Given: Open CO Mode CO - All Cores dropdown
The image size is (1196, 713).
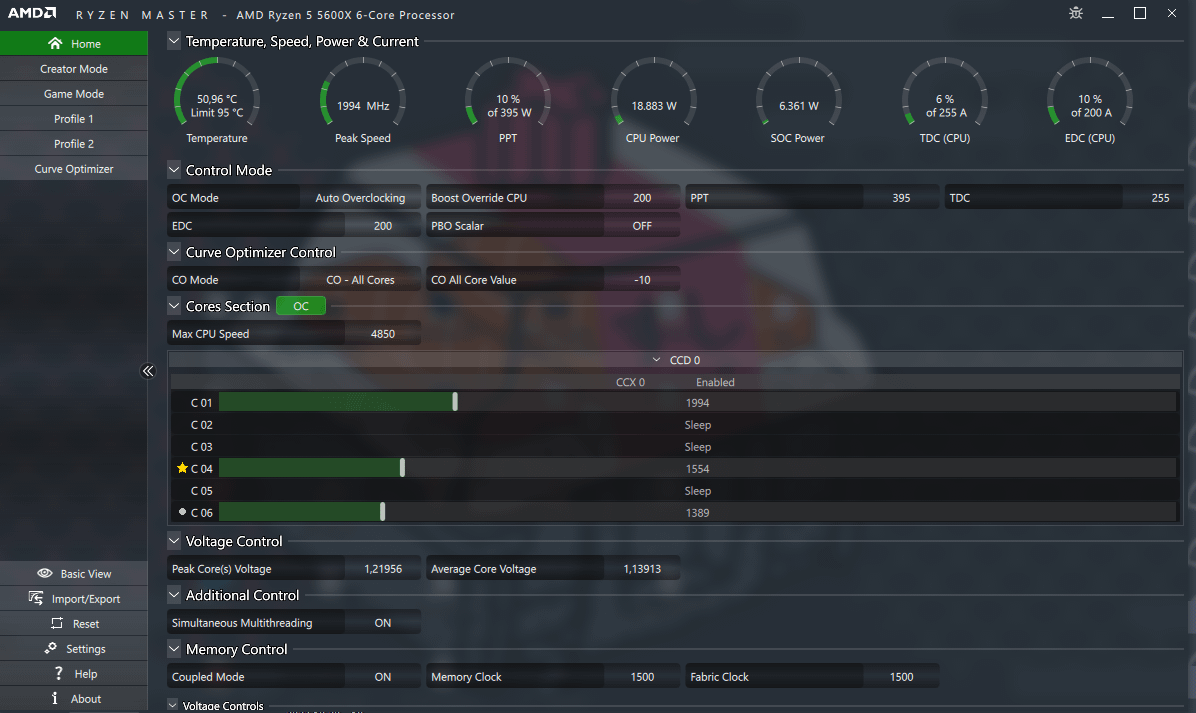Looking at the screenshot, I should click(x=360, y=280).
